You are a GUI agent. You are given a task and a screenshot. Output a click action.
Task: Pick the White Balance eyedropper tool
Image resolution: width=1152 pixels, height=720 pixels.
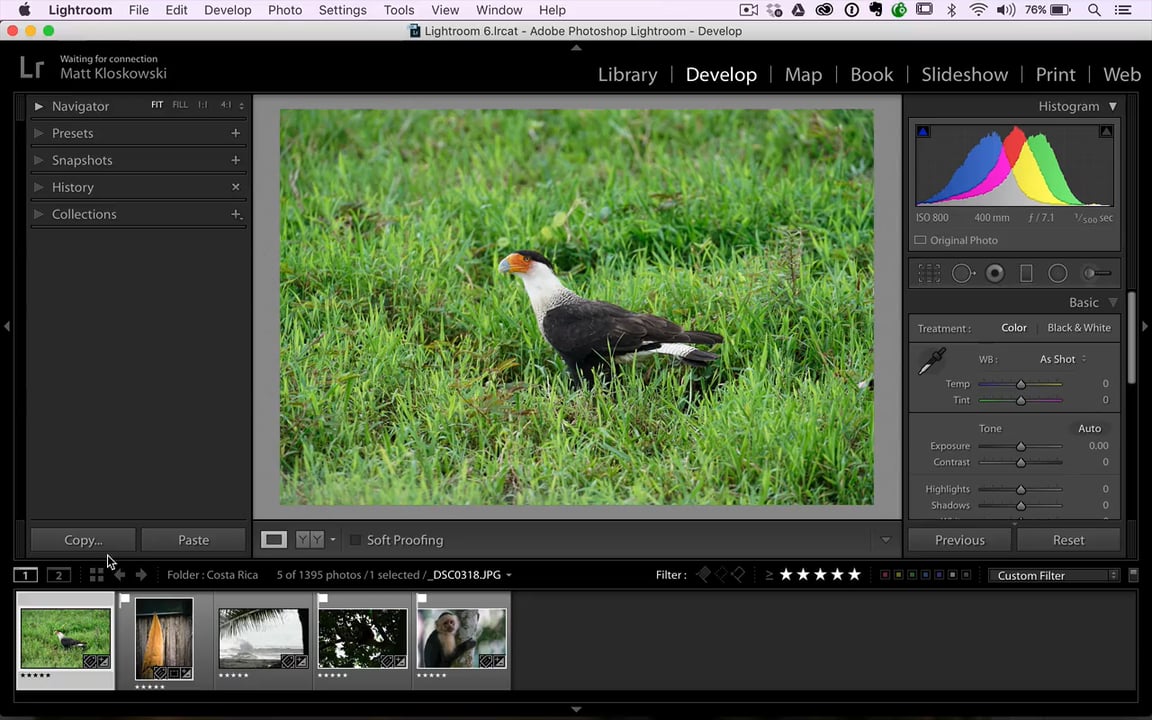pos(932,362)
